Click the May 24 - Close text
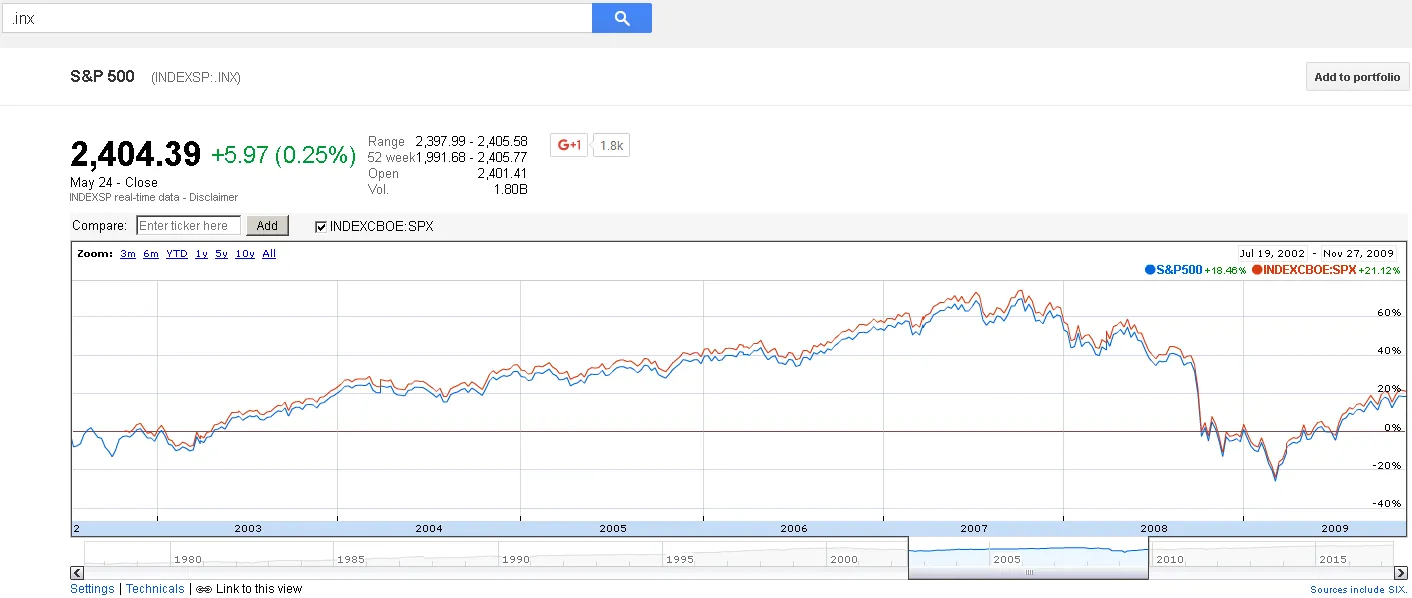1412x598 pixels. pyautogui.click(x=114, y=183)
